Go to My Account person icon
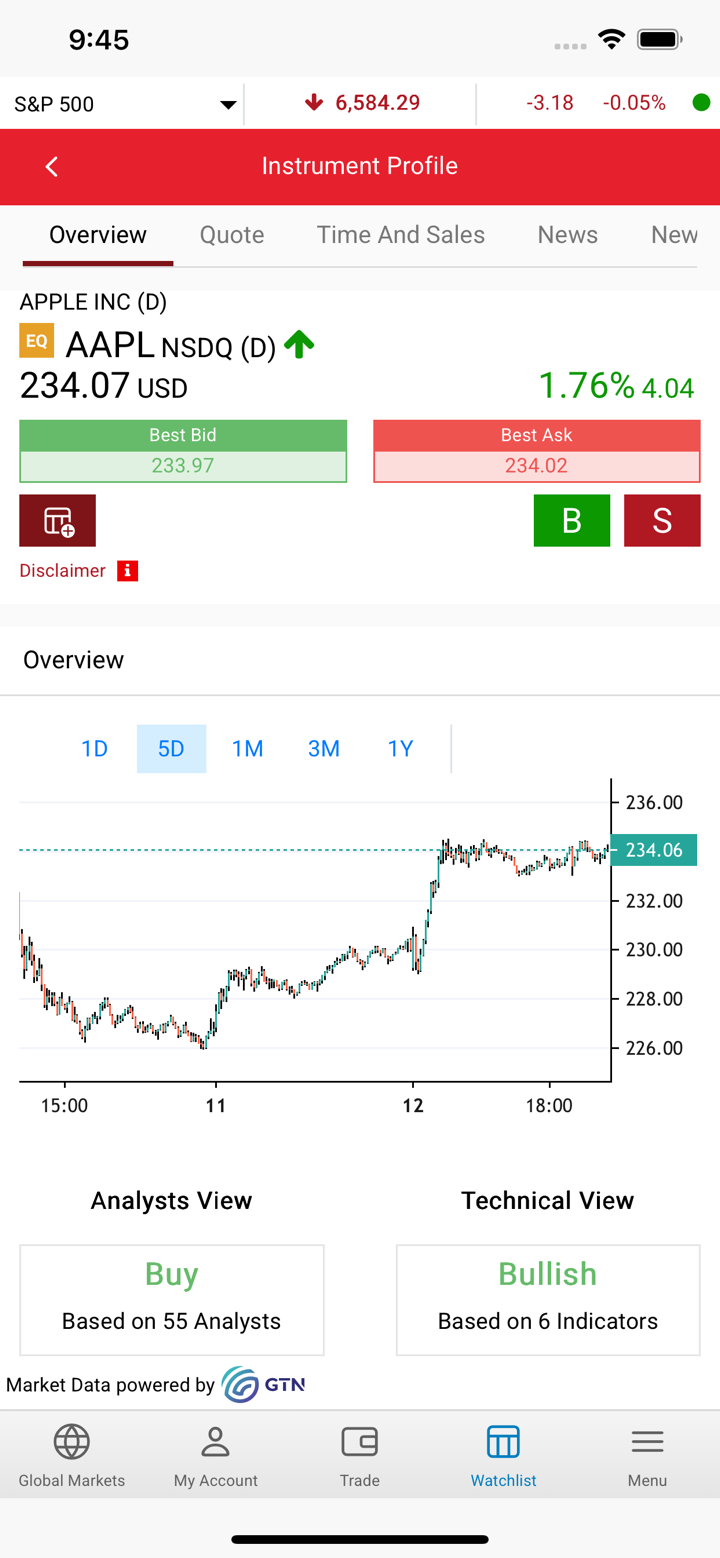 [x=216, y=1442]
